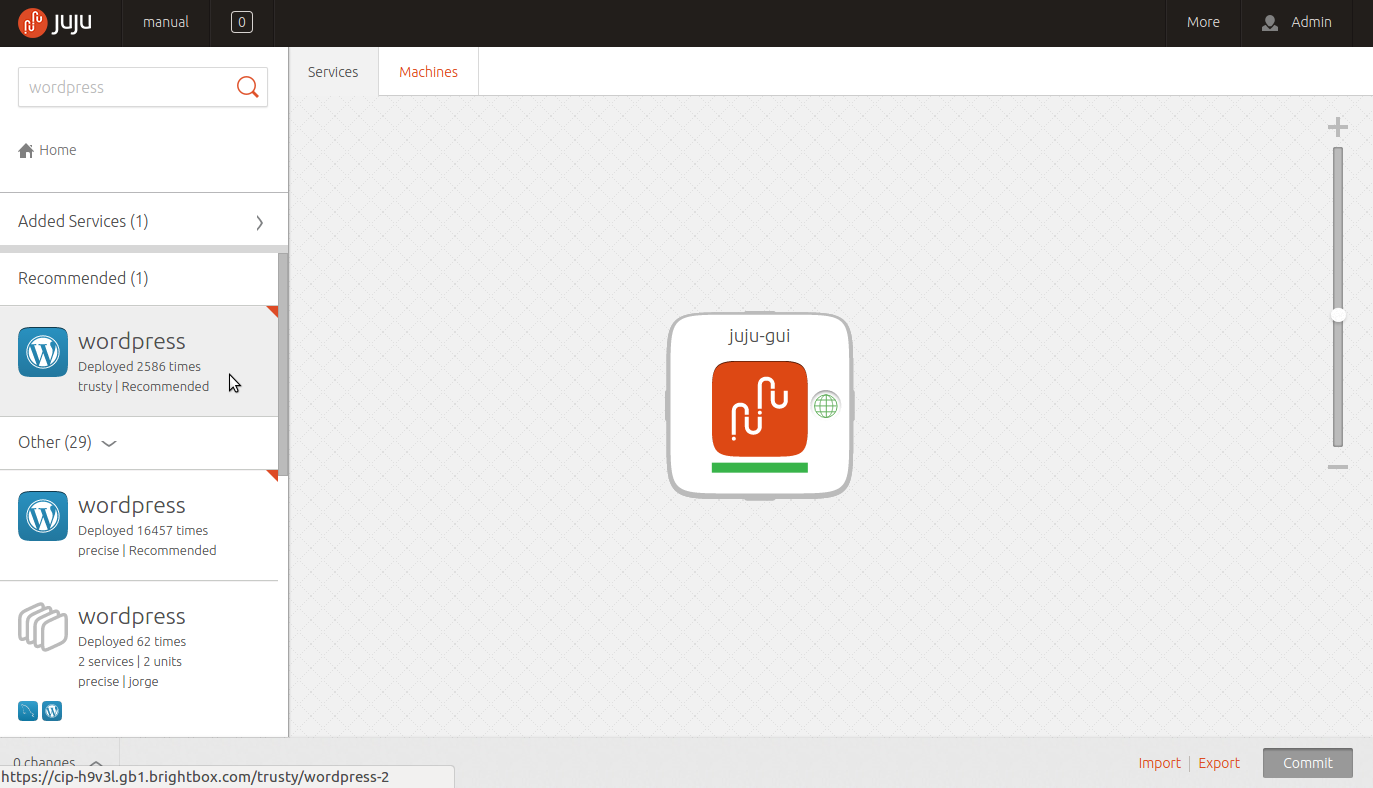
Task: Click the 'precise | jorge' text
Action: click(118, 682)
